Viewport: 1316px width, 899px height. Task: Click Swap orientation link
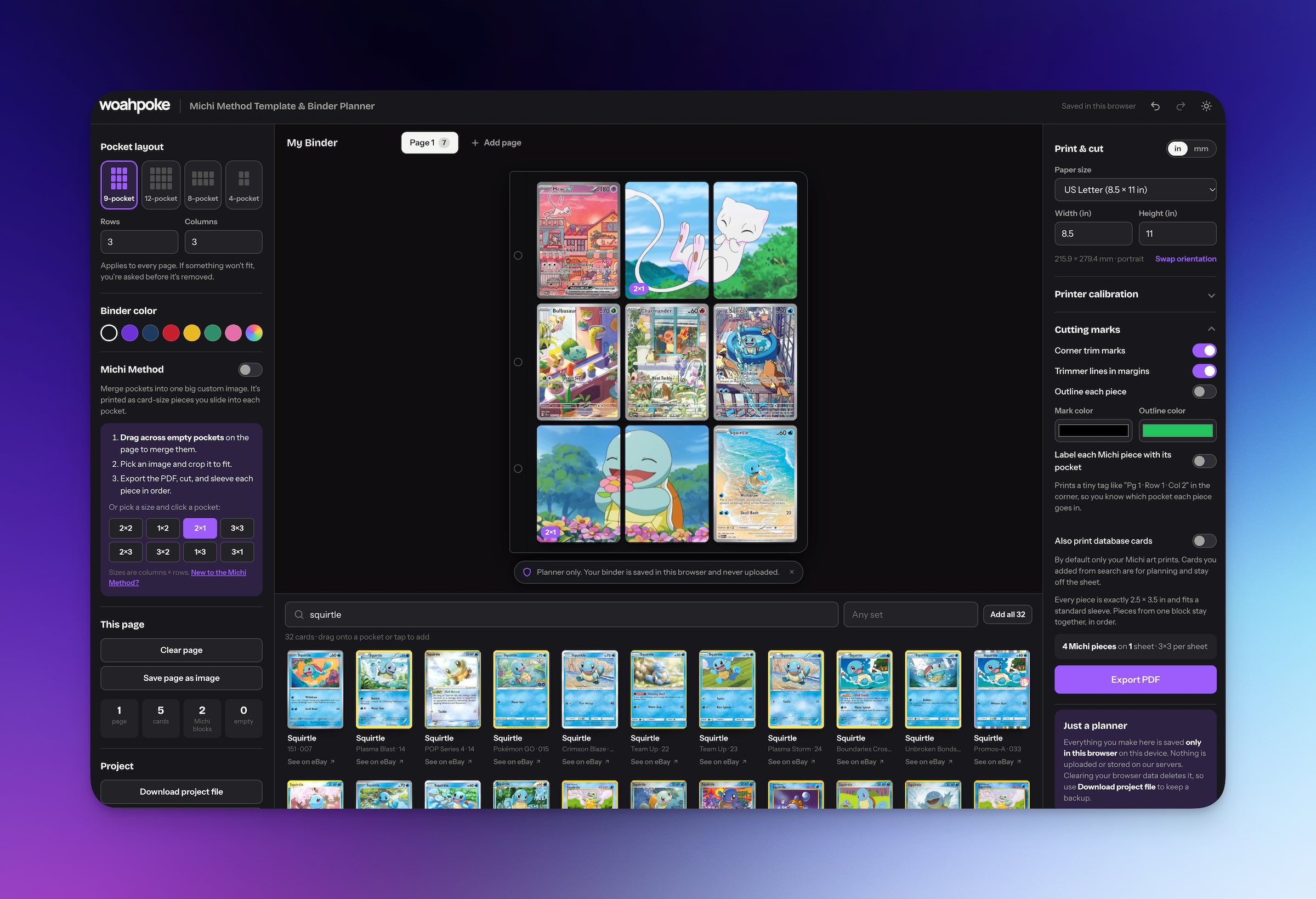[x=1185, y=259]
